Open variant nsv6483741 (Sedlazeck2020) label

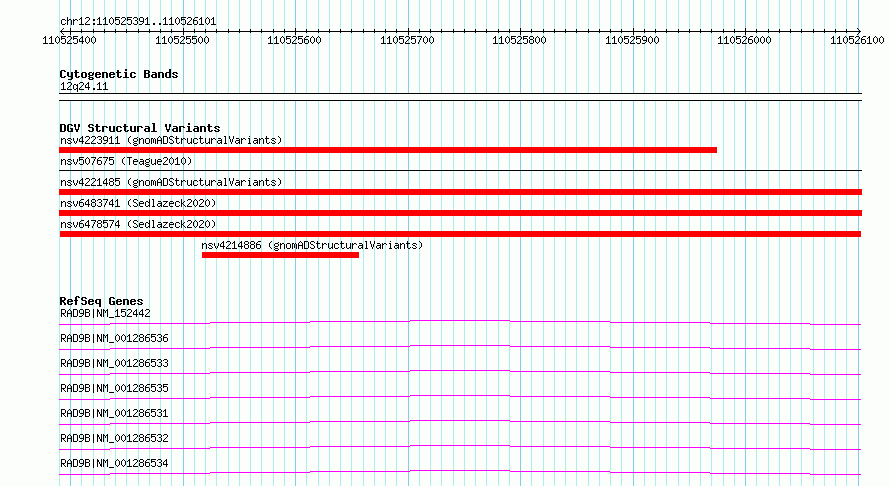(138, 203)
